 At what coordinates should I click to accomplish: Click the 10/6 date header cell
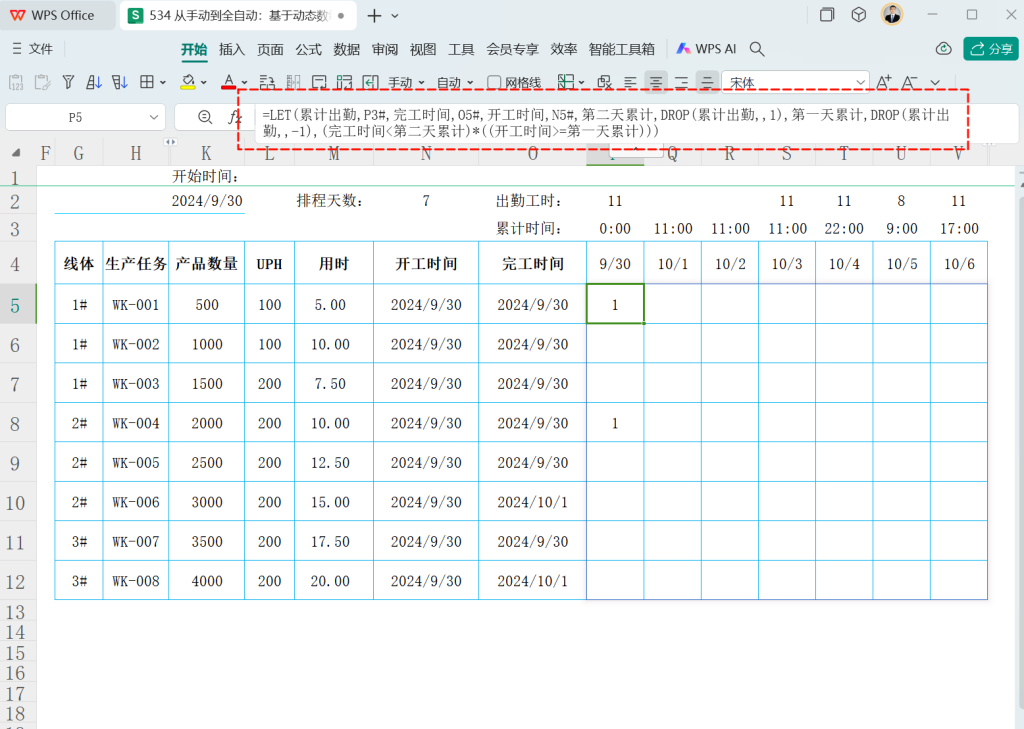959,264
